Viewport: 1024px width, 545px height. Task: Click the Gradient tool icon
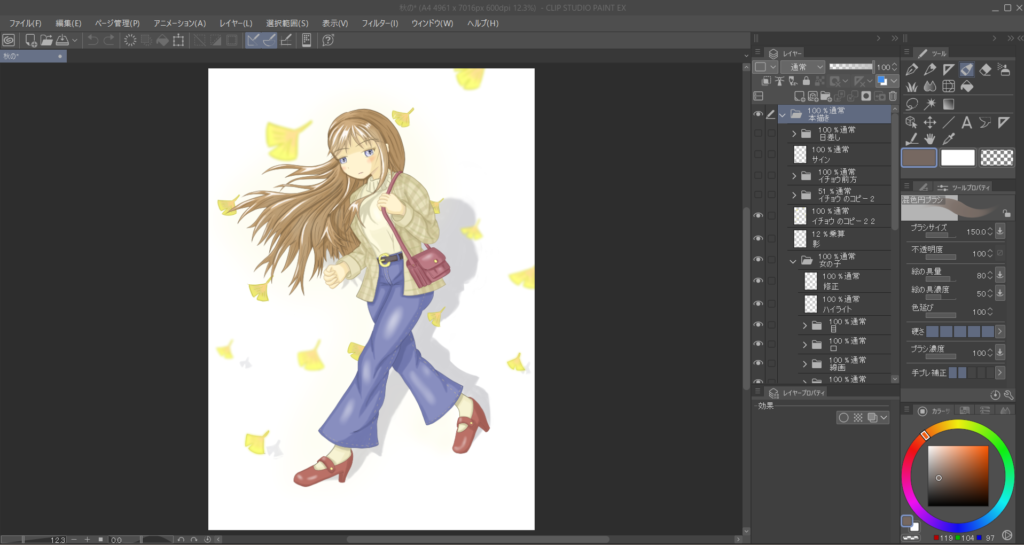coord(948,103)
